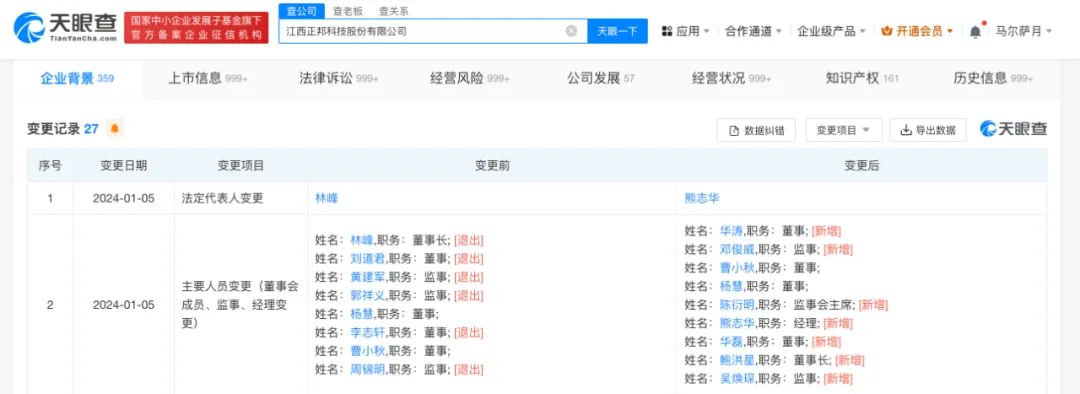Image resolution: width=1080 pixels, height=394 pixels.
Task: Open 熊志华 link in row 1 变更后
Action: pyautogui.click(x=702, y=198)
